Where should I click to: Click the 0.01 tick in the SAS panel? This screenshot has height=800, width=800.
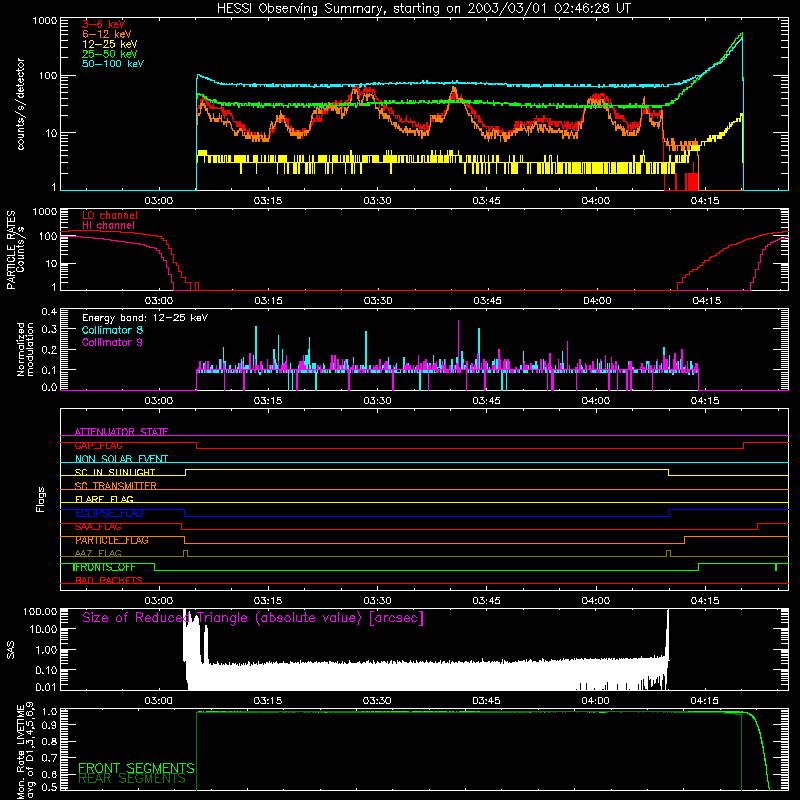[46, 687]
